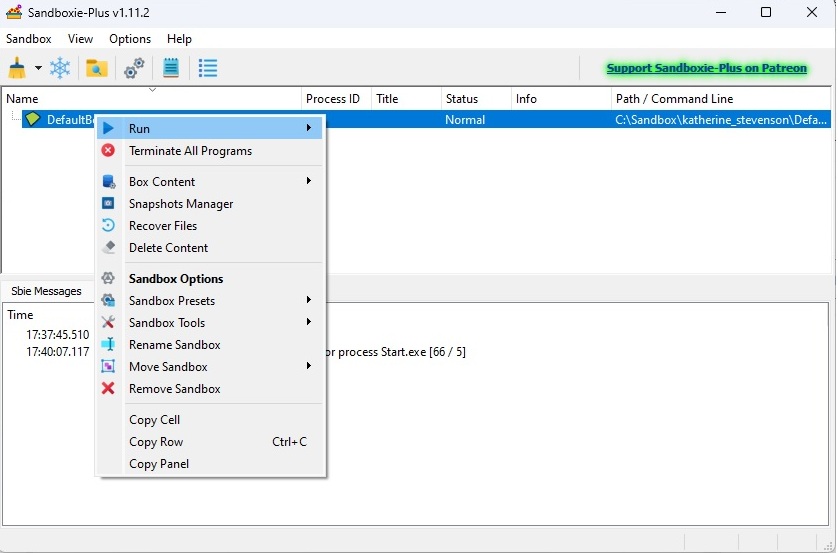Click the folder search icon in toolbar
This screenshot has height=553, width=838.
point(96,68)
